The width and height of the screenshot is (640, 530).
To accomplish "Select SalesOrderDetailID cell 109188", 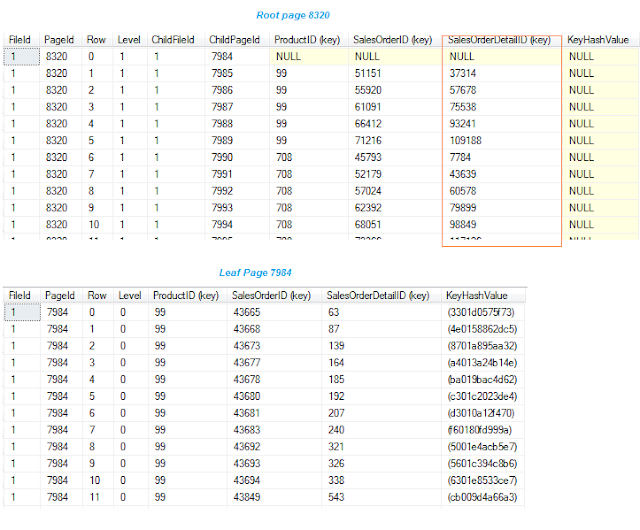I will pos(502,140).
